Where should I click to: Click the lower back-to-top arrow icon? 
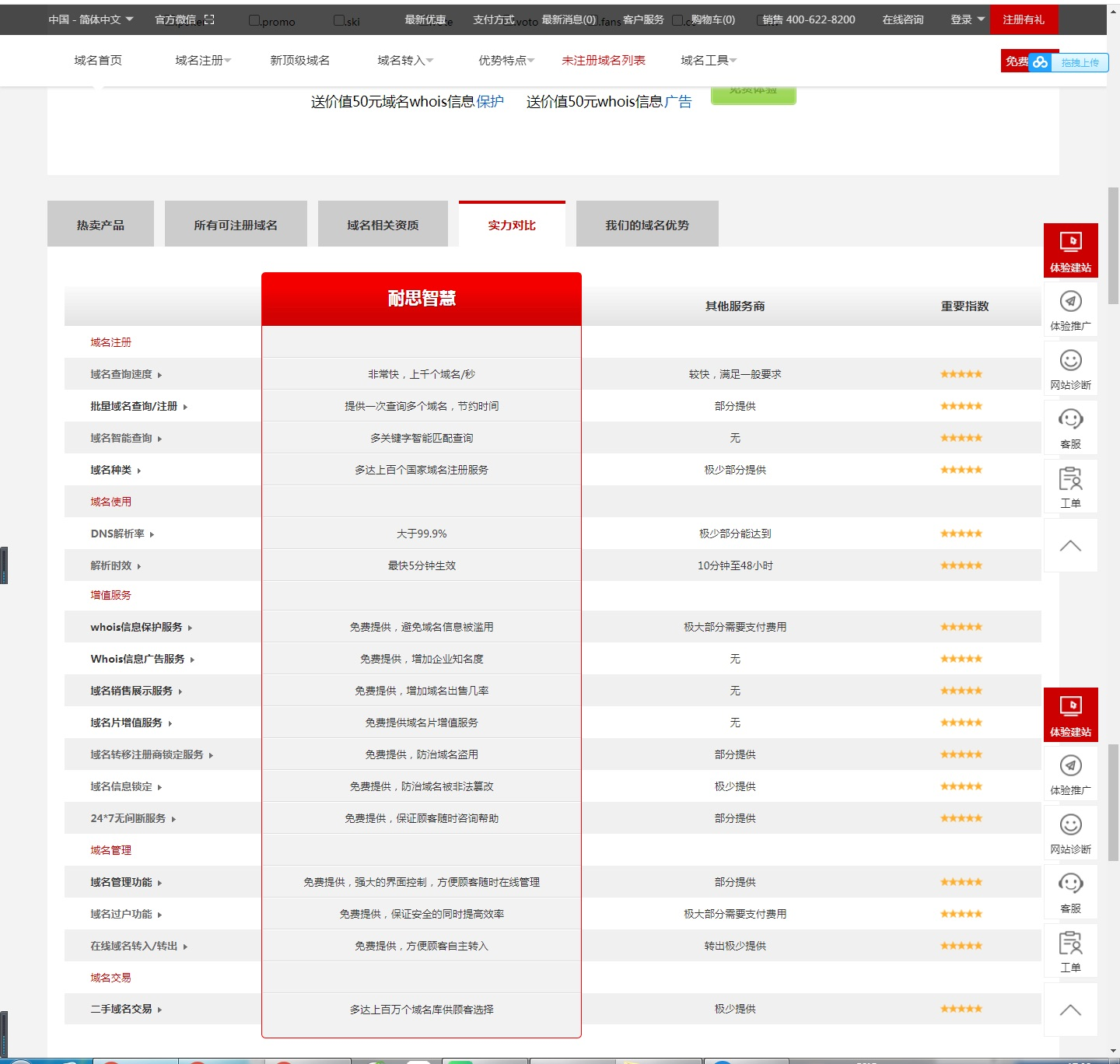tap(1070, 1010)
